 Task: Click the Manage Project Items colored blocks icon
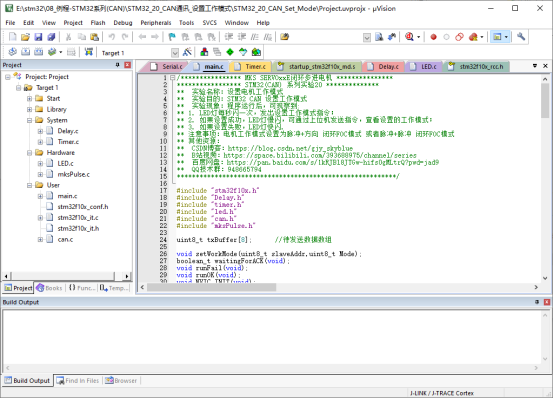click(x=204, y=52)
